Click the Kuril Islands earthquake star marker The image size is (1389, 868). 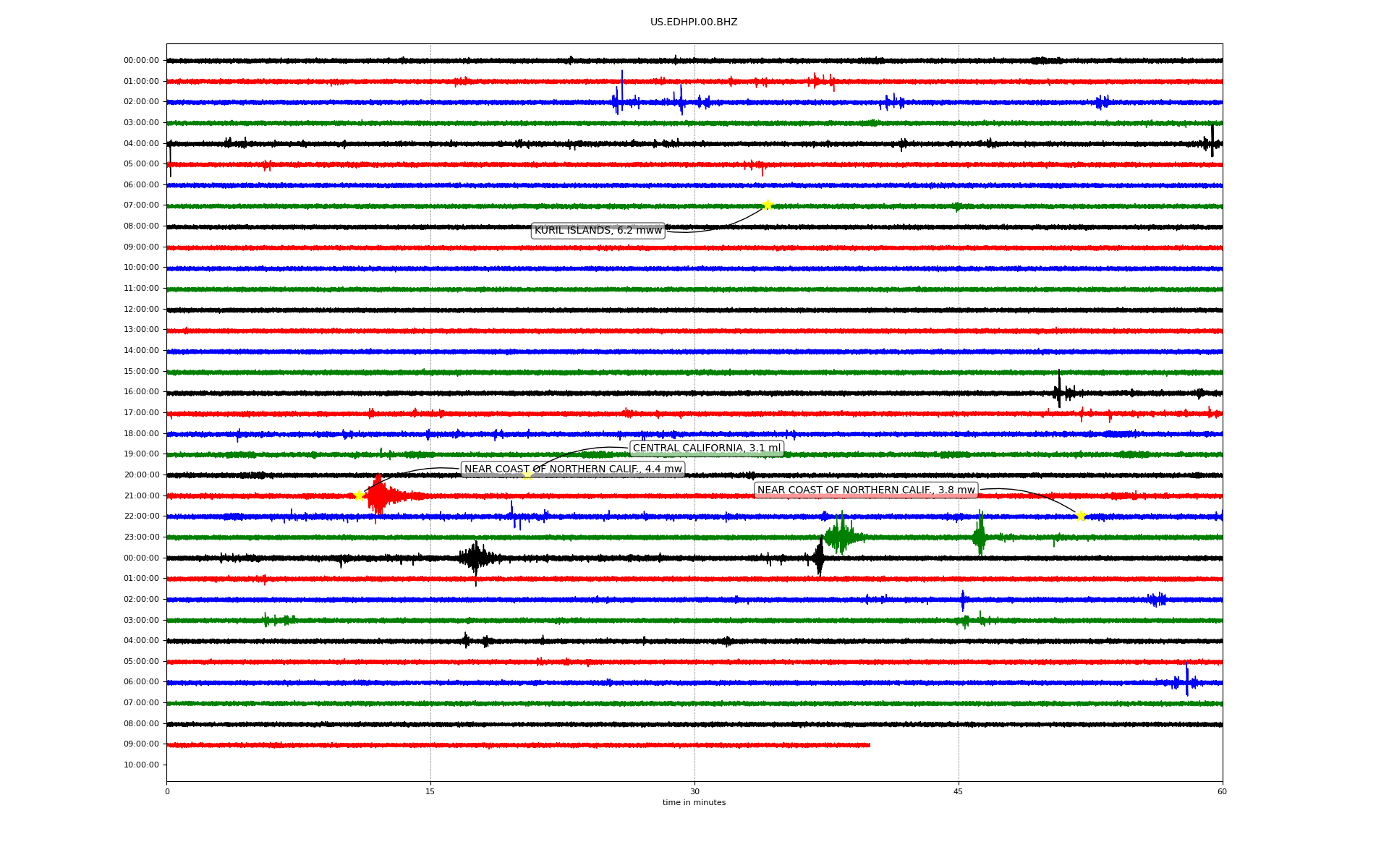point(768,205)
